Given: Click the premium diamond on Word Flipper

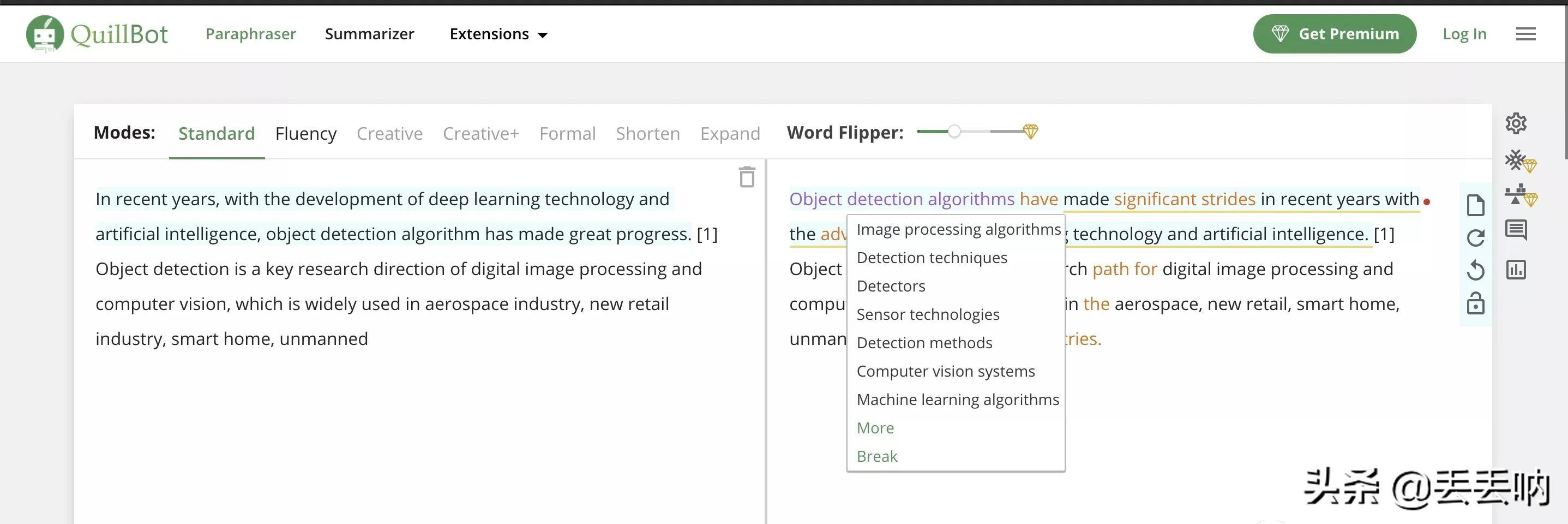Looking at the screenshot, I should (x=1030, y=132).
